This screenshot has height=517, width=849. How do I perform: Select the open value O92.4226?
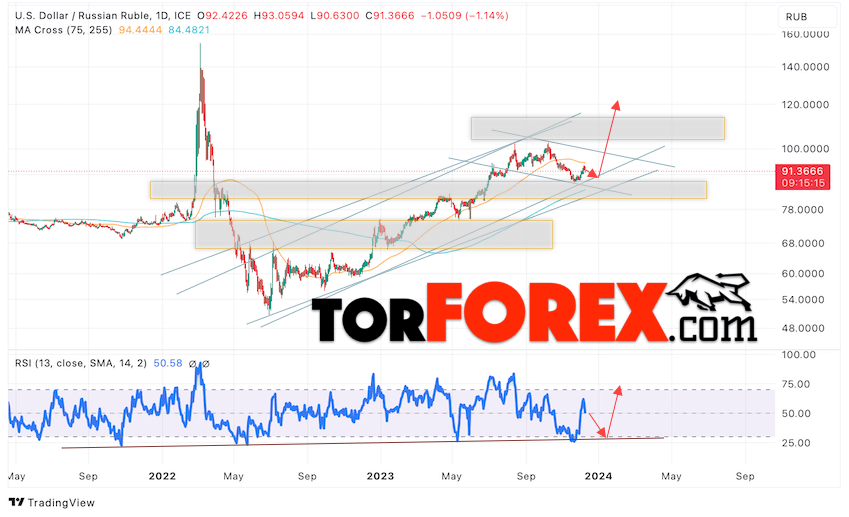coord(222,16)
